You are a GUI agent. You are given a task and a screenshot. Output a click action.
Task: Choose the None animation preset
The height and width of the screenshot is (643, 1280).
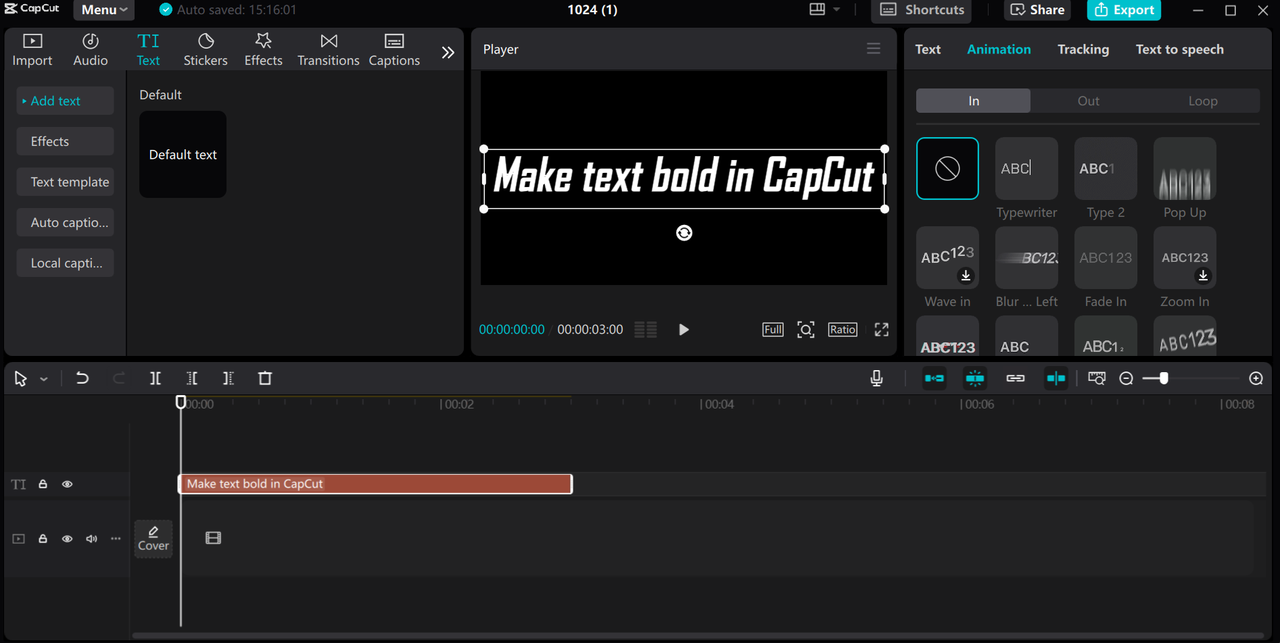click(947, 168)
